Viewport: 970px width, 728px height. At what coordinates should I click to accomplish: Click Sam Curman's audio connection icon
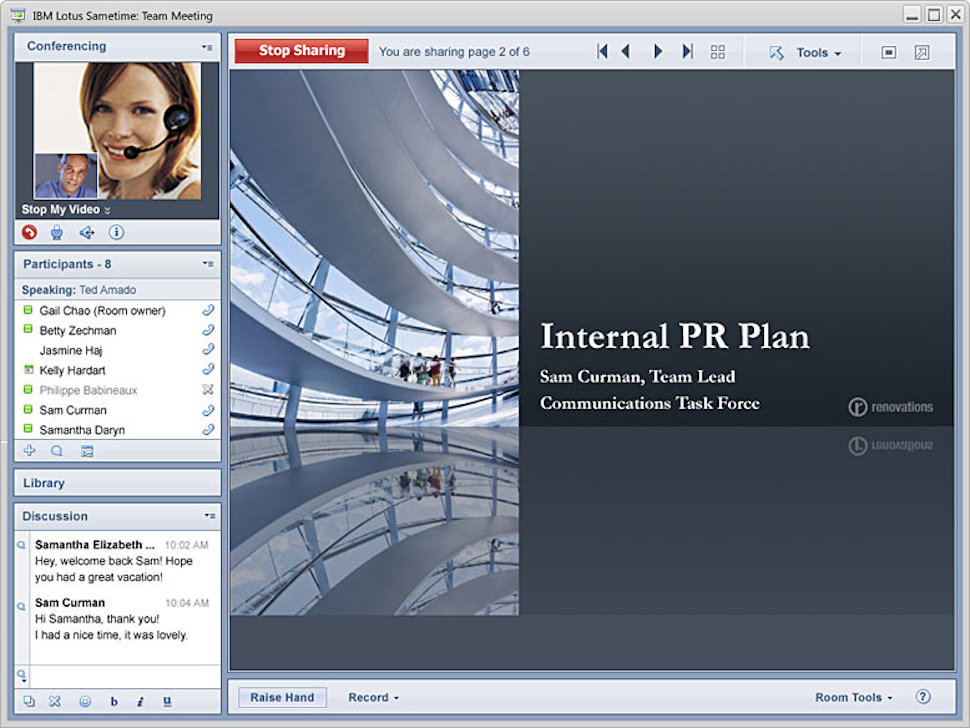(x=208, y=409)
